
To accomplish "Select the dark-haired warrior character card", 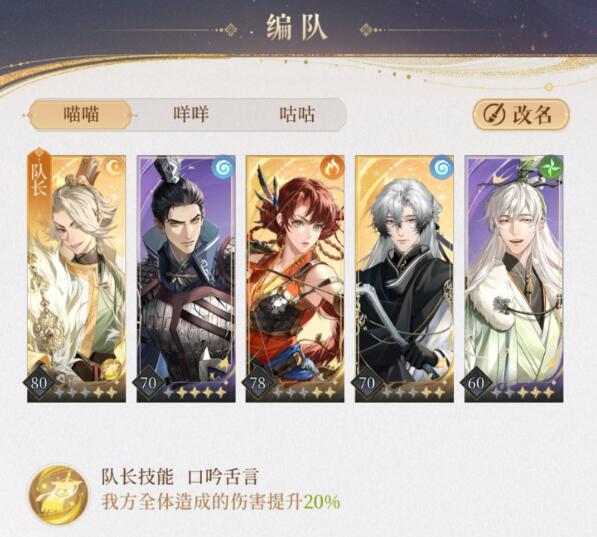I will (186, 278).
